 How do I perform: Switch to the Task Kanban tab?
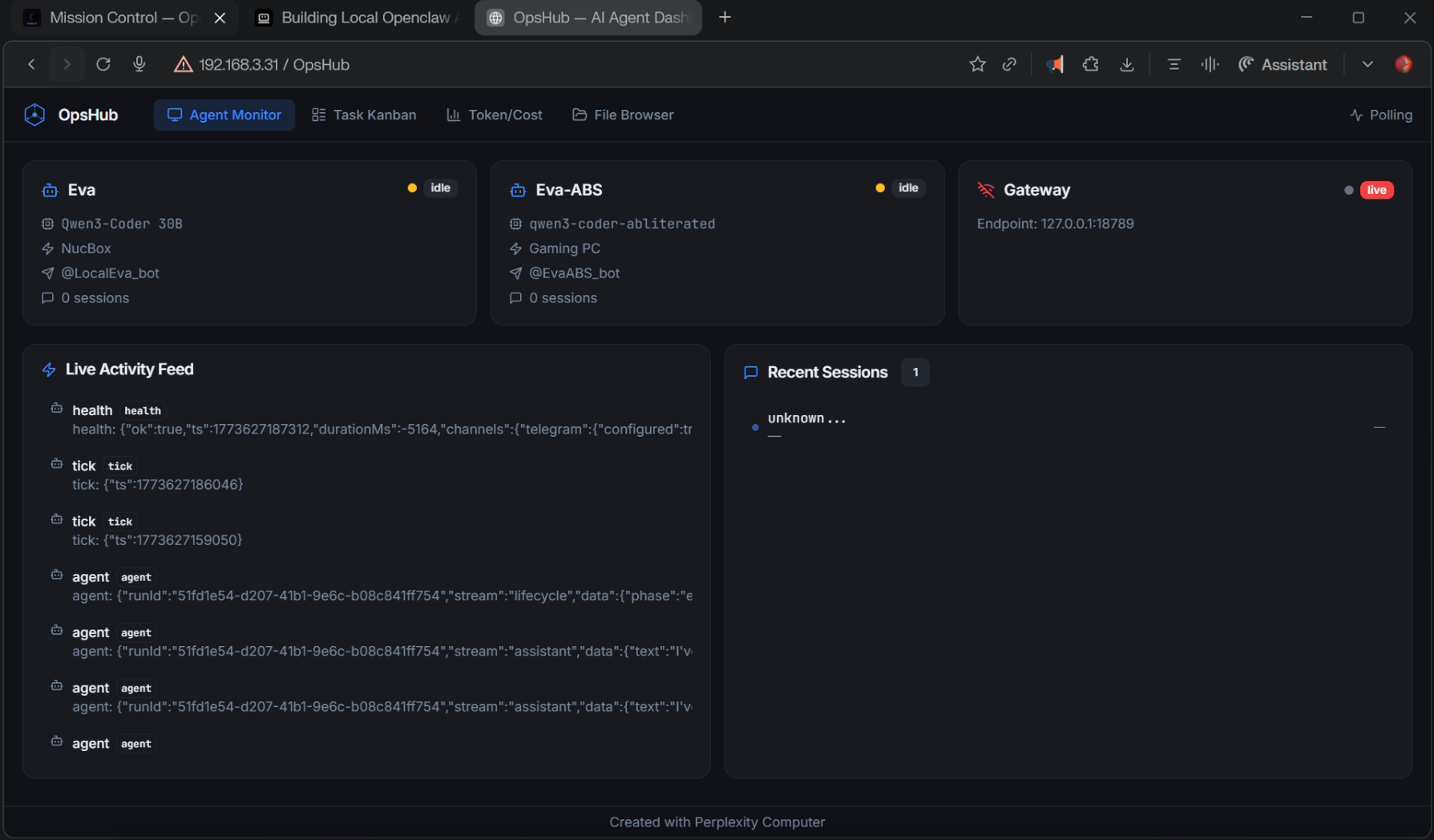tap(364, 115)
